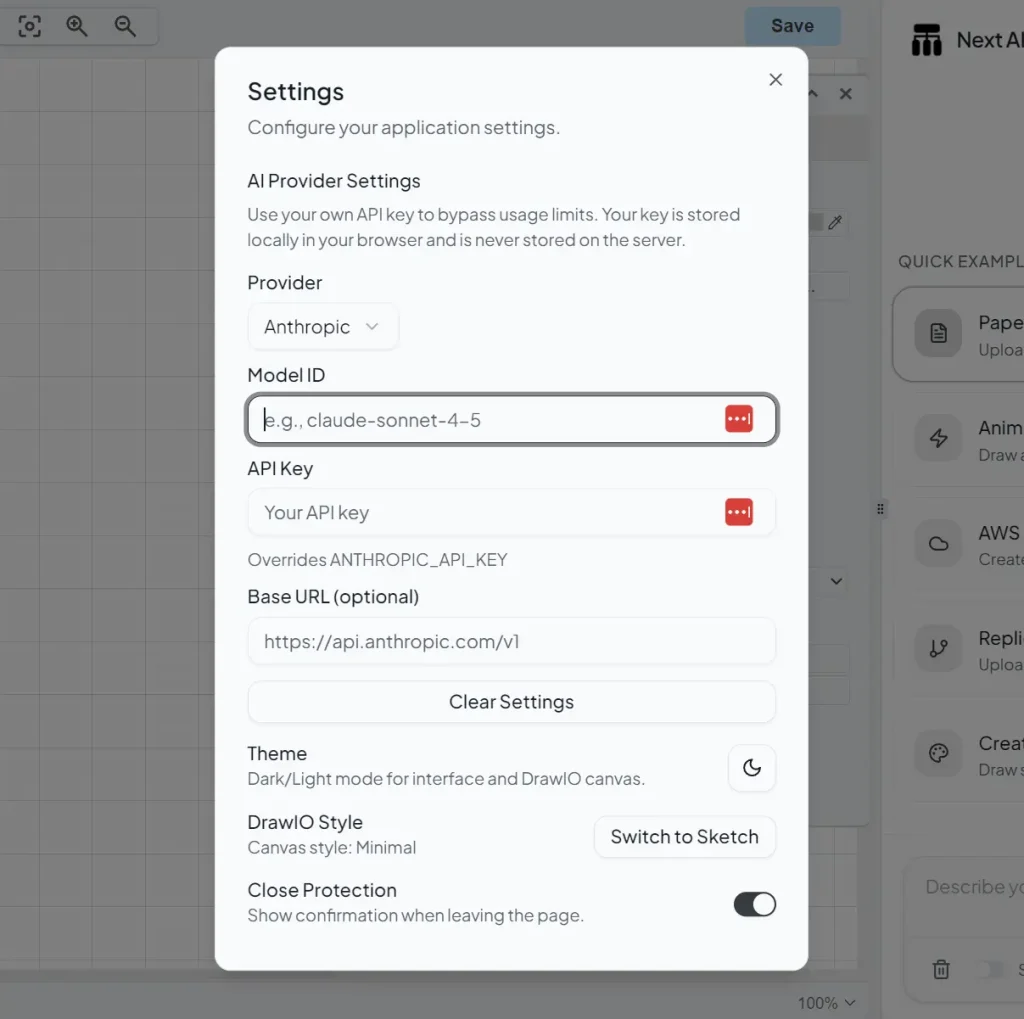Image resolution: width=1024 pixels, height=1019 pixels.
Task: Select the Replit upload example entry
Action: pyautogui.click(x=937, y=648)
